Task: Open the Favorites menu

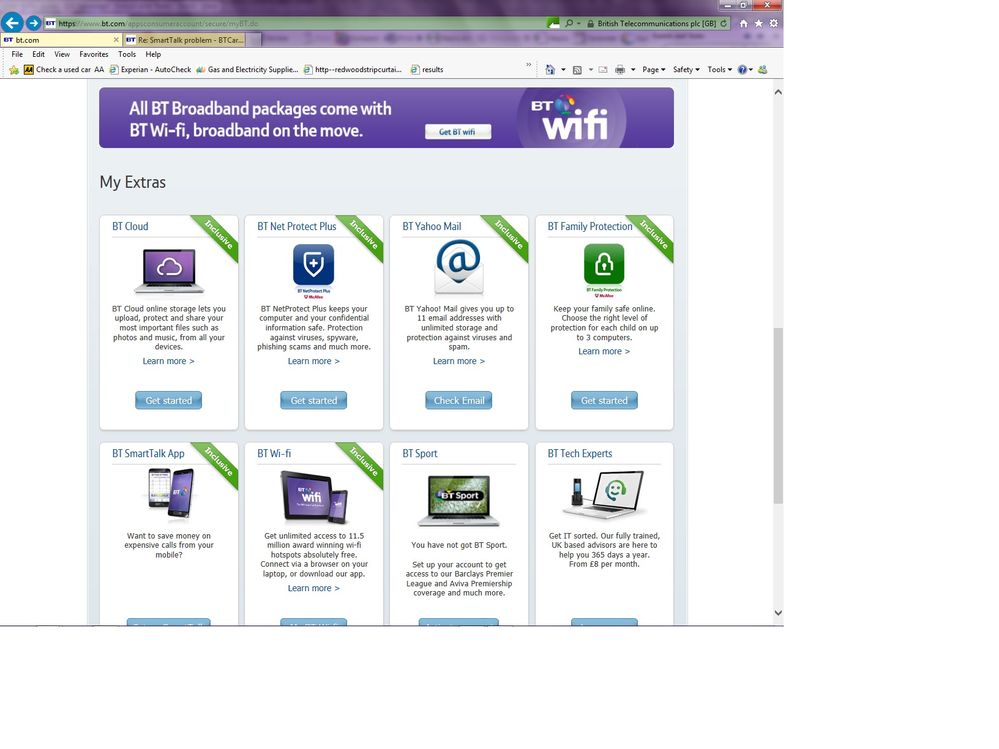Action: coord(94,54)
